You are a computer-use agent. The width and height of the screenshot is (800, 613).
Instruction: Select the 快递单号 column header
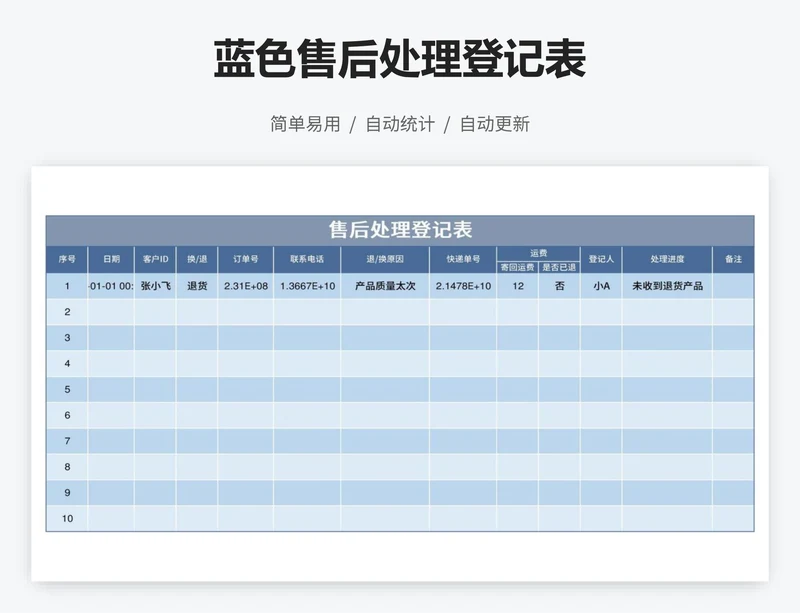coord(463,259)
